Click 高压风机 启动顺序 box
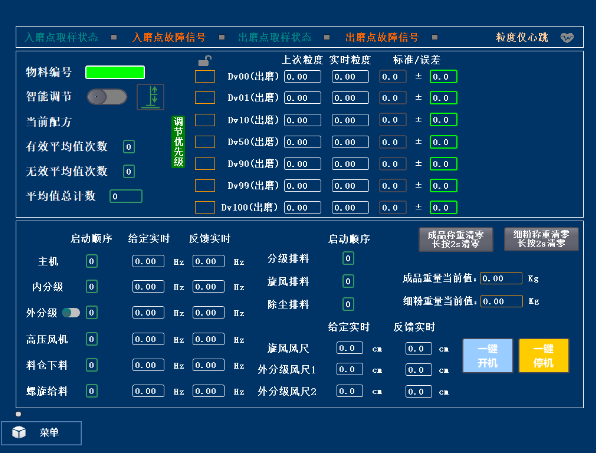The image size is (596, 453). (92, 339)
